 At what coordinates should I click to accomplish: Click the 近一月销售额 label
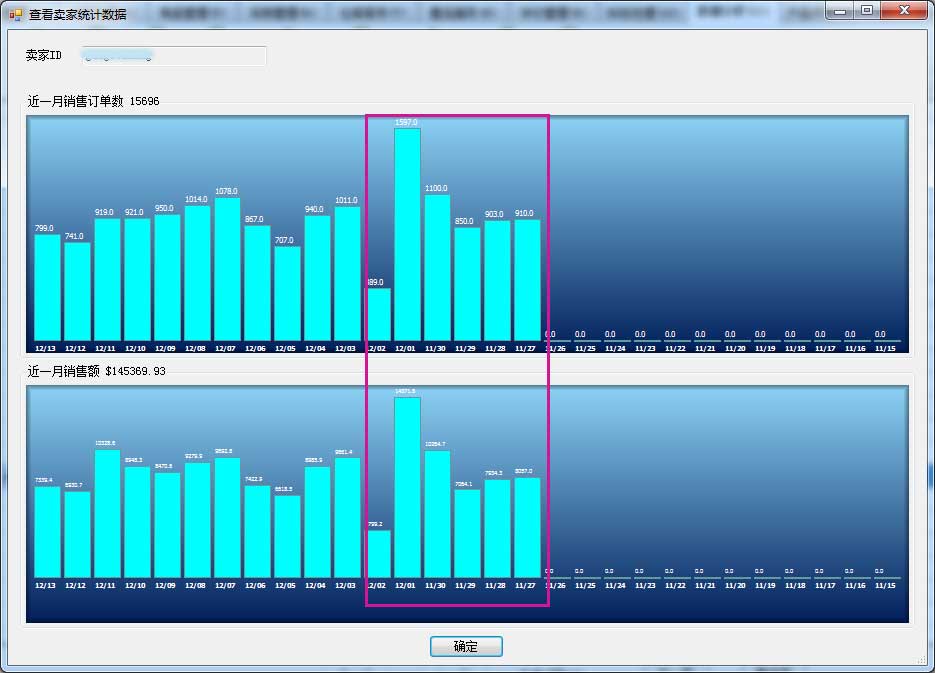pos(62,371)
